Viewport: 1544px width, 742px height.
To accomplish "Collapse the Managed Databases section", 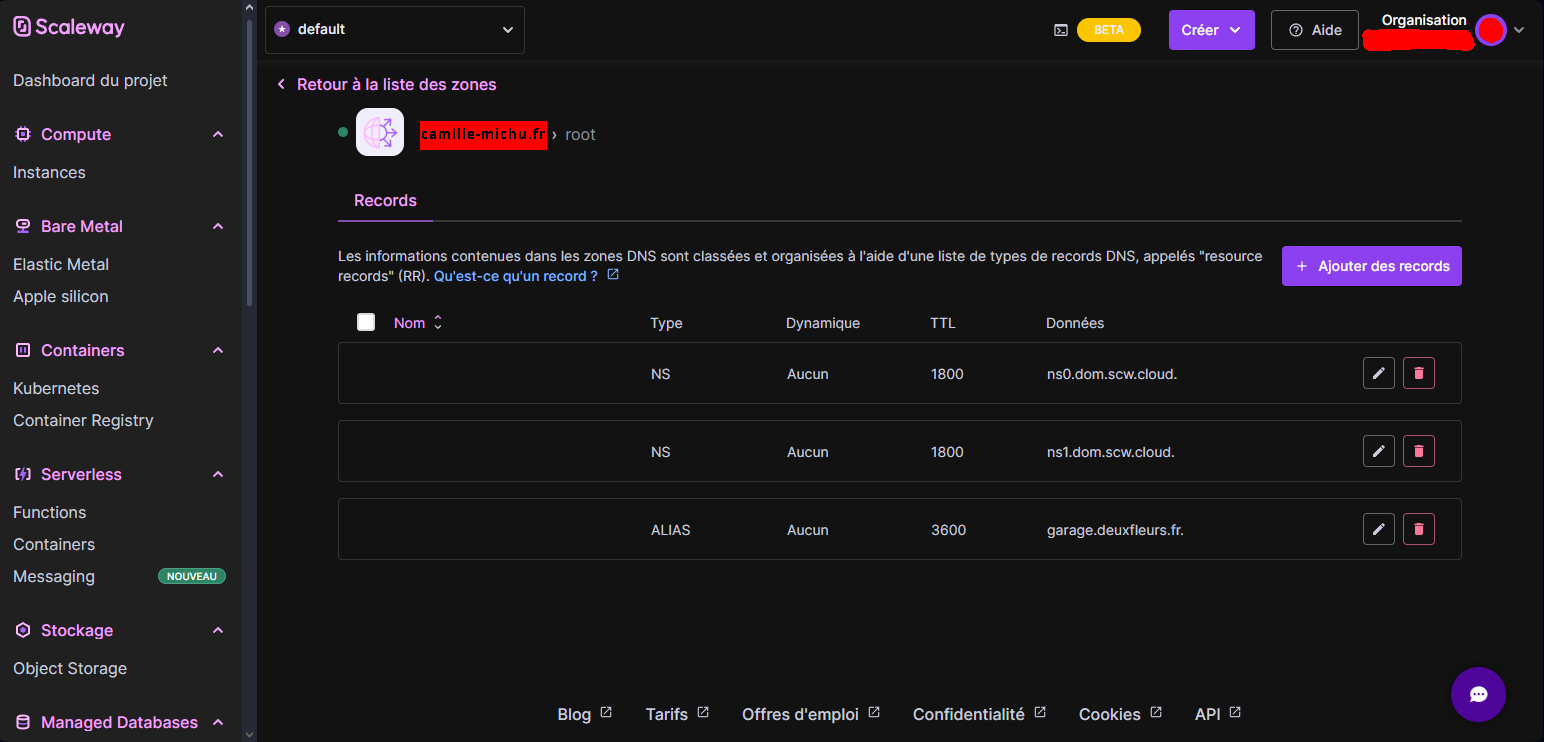I will [x=218, y=722].
